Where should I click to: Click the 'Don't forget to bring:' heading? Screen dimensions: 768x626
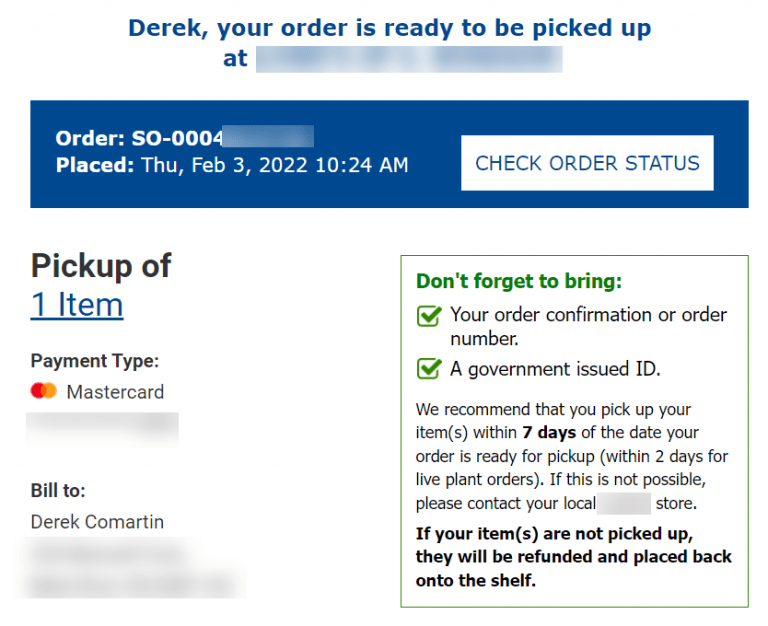(x=518, y=282)
